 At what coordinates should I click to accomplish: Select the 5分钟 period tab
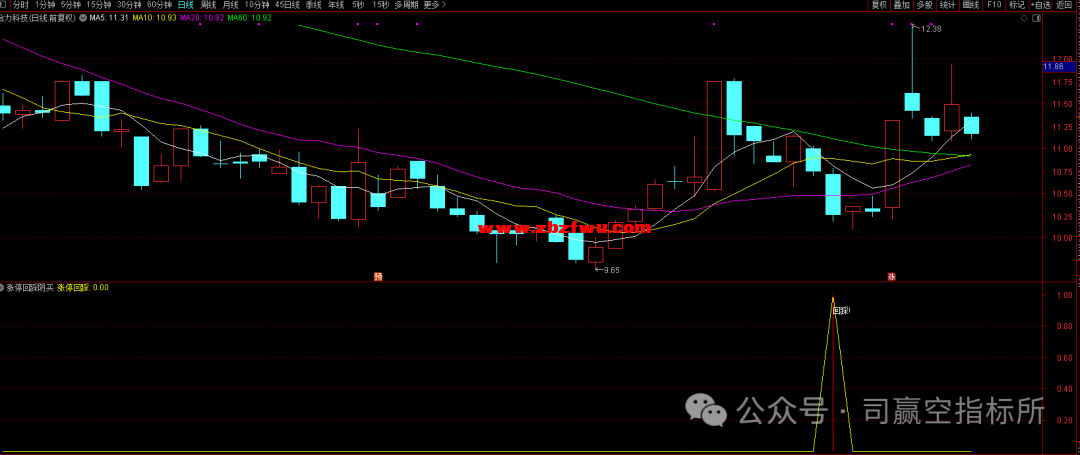70,4
